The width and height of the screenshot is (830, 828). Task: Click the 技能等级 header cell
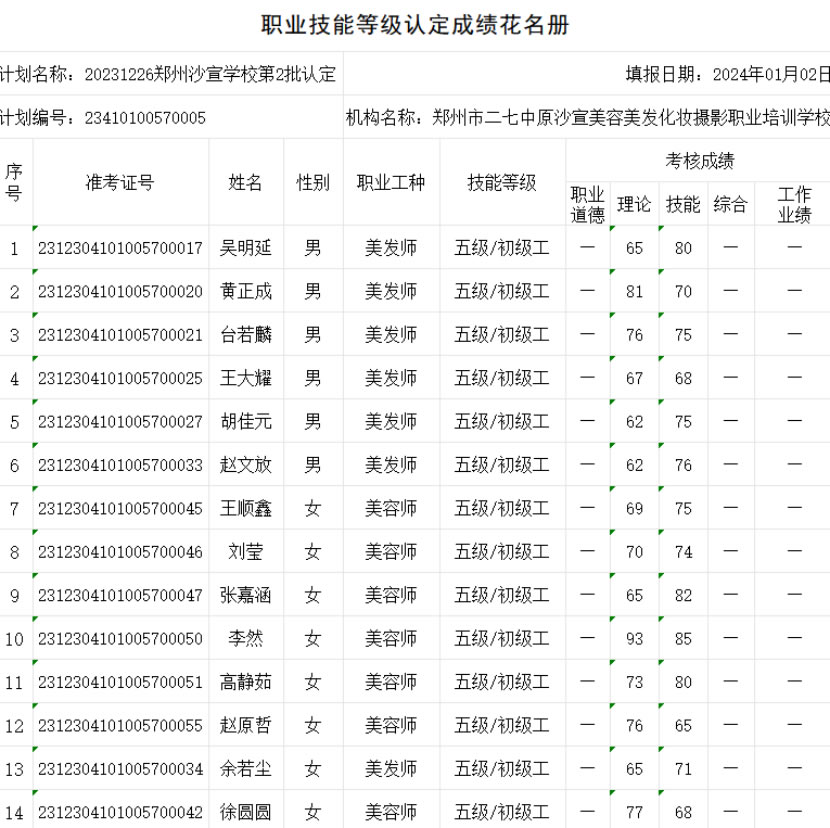(502, 182)
